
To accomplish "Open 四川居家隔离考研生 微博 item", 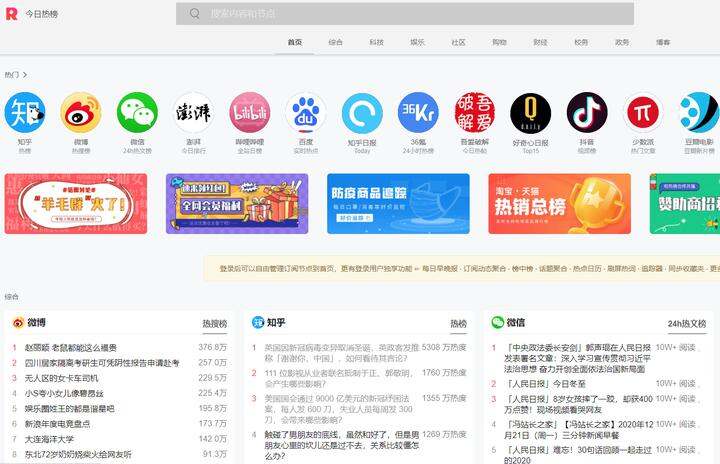I will point(102,363).
